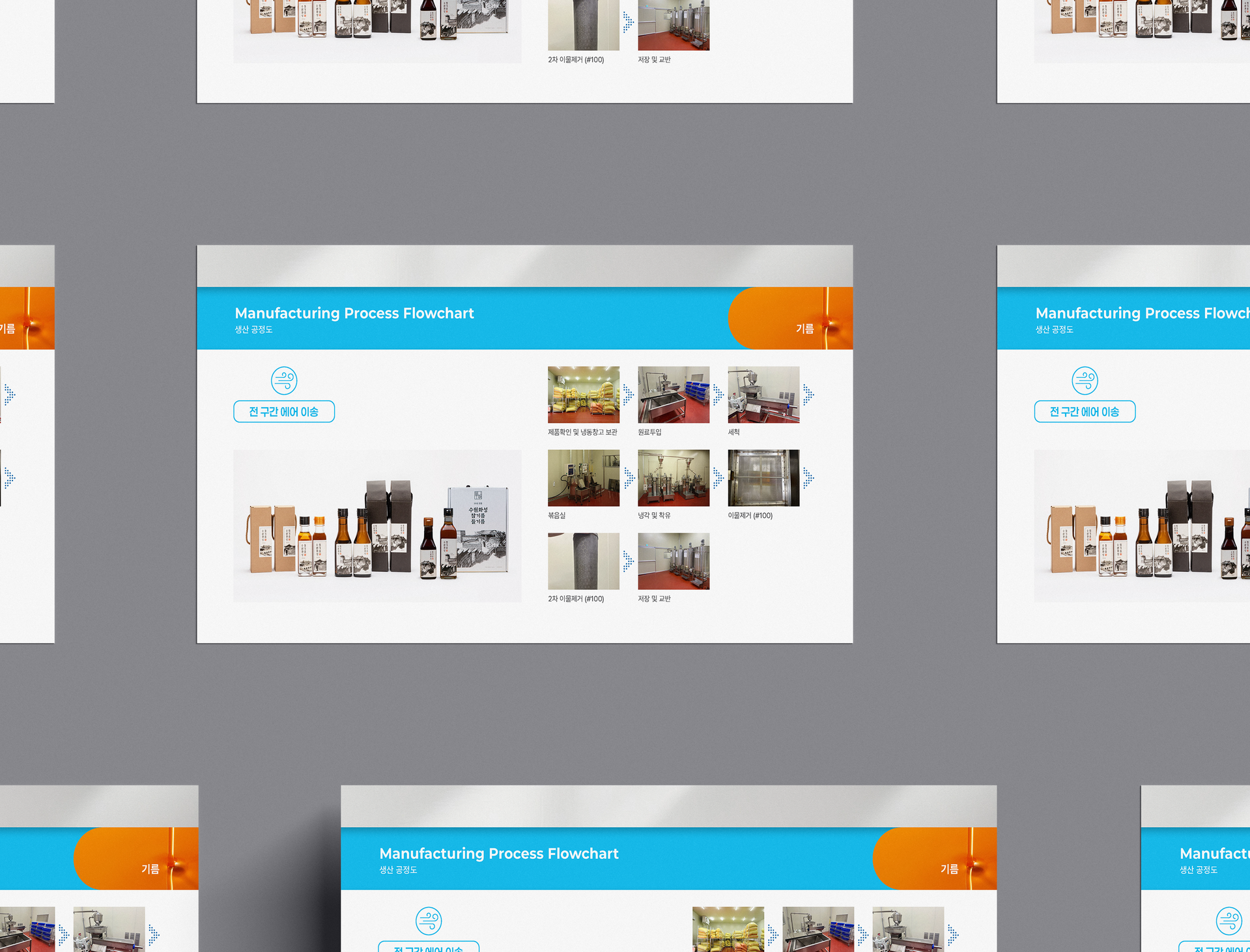The height and width of the screenshot is (952, 1250).
Task: Click the arrow after the '제품확인 및 냉동창고 보관' photo, center slide
Action: pos(629,395)
